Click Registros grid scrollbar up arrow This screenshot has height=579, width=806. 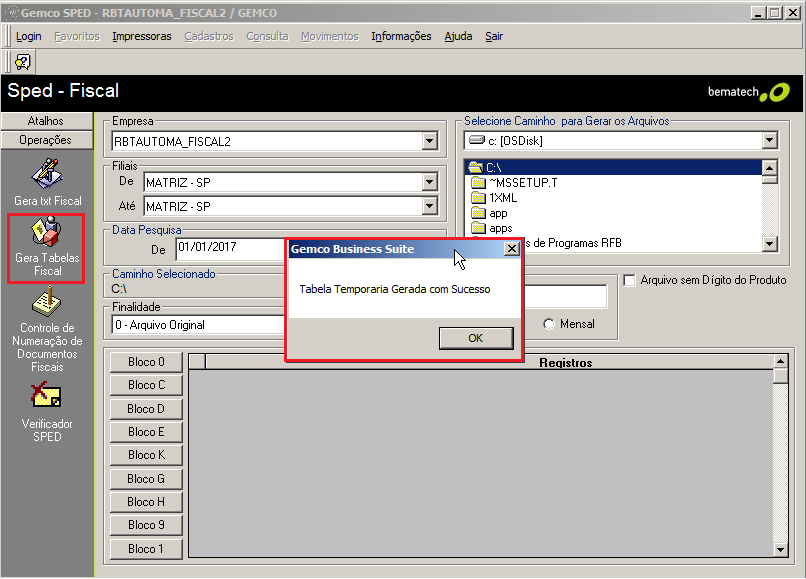coord(780,361)
